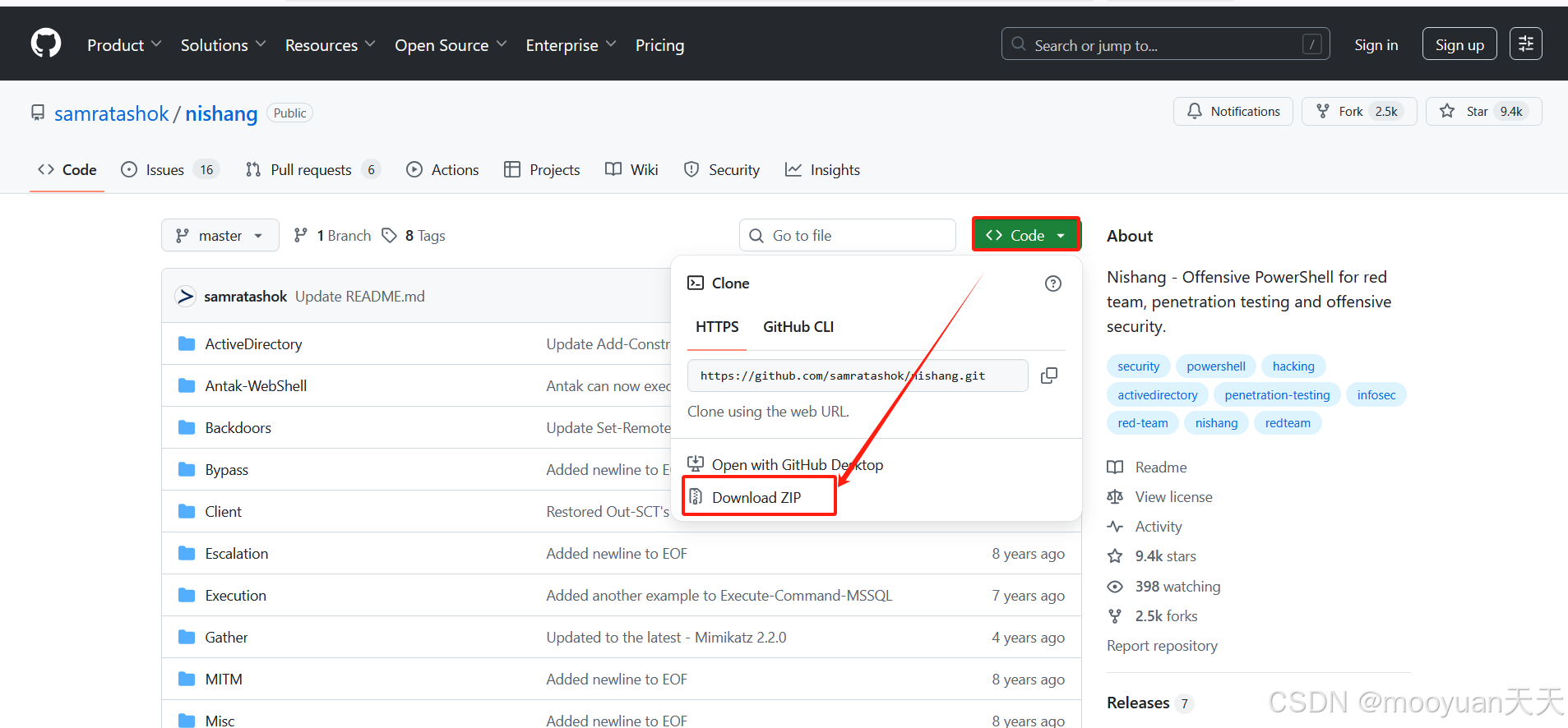The height and width of the screenshot is (728, 1568).
Task: Open the Issues tab
Action: click(x=169, y=170)
